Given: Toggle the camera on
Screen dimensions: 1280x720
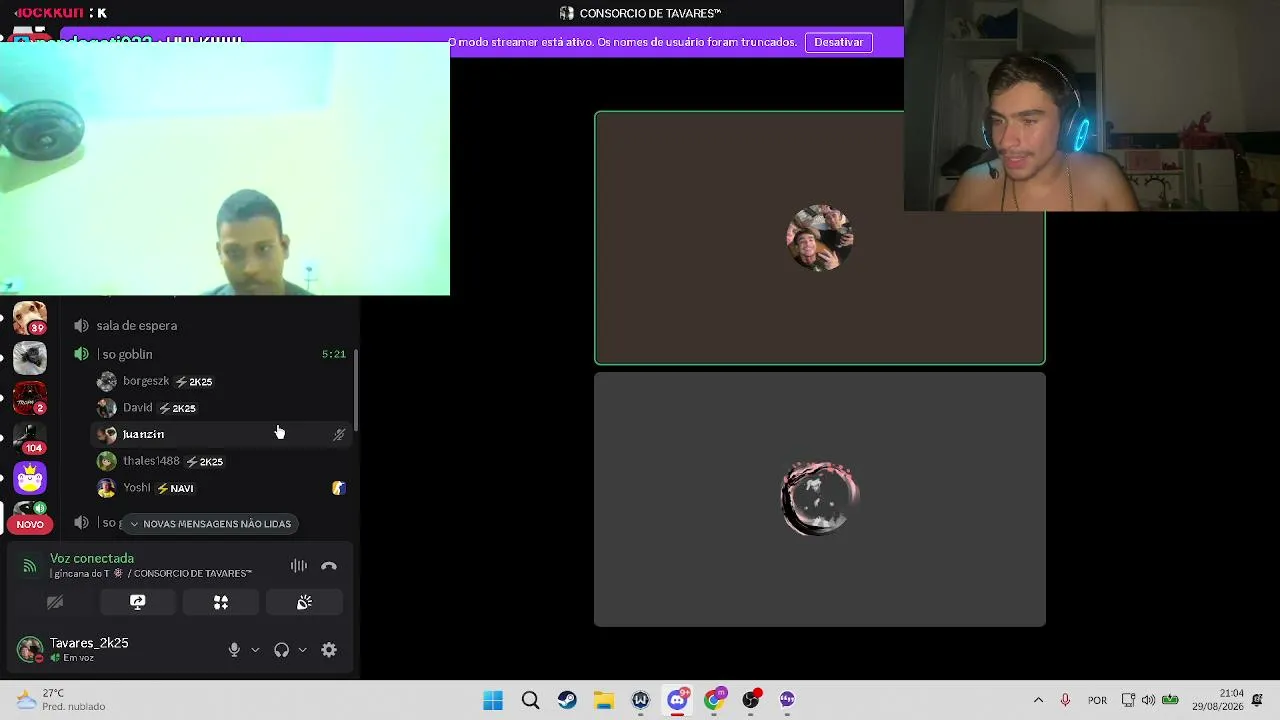Looking at the screenshot, I should (x=55, y=602).
